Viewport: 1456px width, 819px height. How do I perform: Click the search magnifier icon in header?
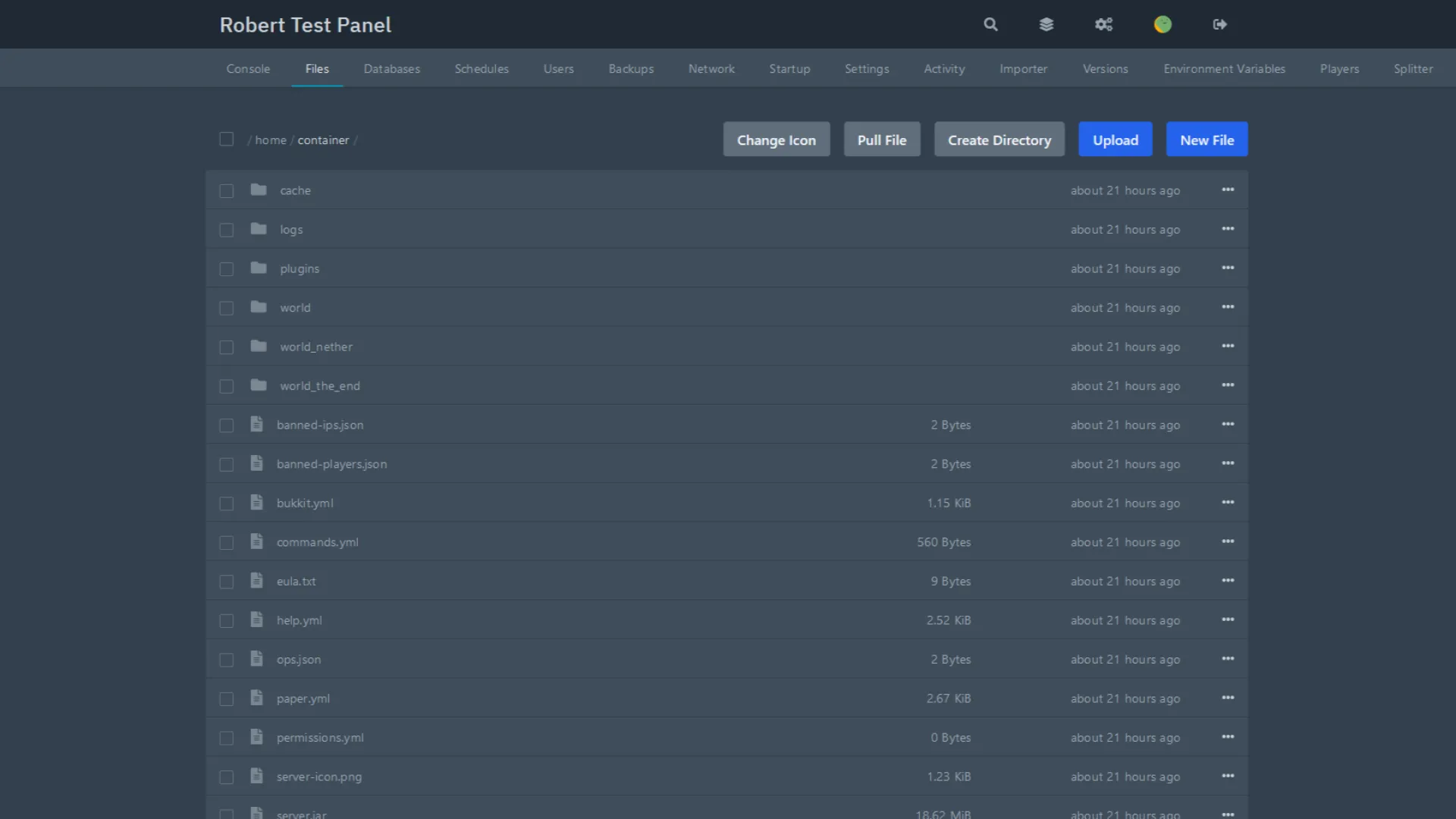coord(990,24)
